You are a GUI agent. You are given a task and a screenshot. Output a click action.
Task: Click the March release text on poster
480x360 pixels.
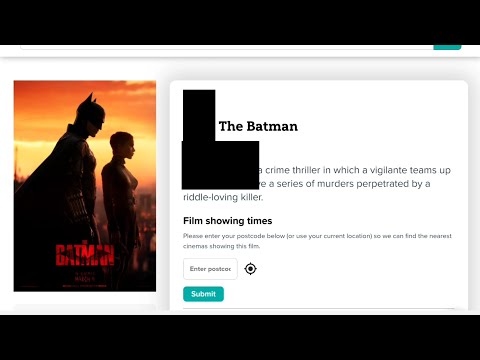click(85, 276)
